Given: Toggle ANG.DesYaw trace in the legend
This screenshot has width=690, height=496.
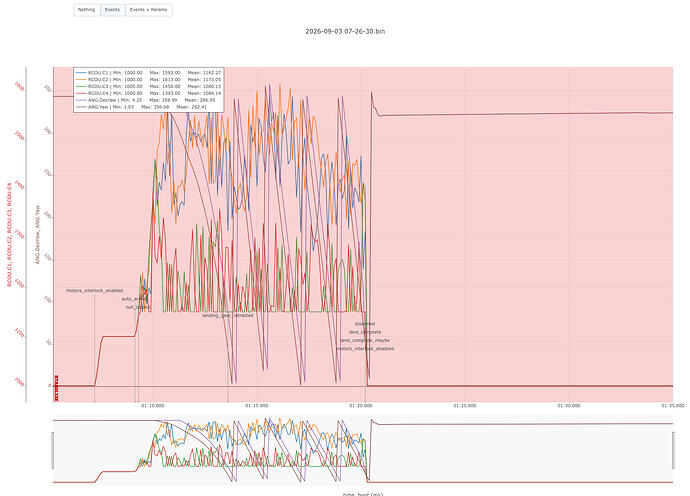Looking at the screenshot, I should [x=146, y=100].
